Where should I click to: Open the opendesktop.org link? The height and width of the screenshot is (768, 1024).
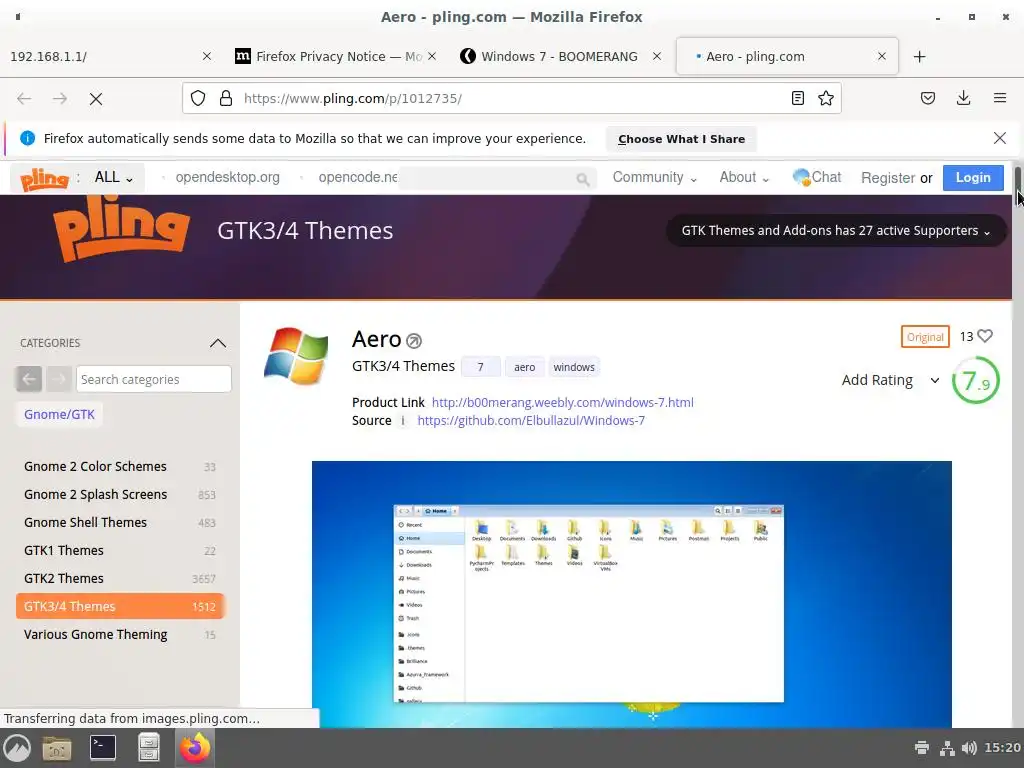pos(227,178)
